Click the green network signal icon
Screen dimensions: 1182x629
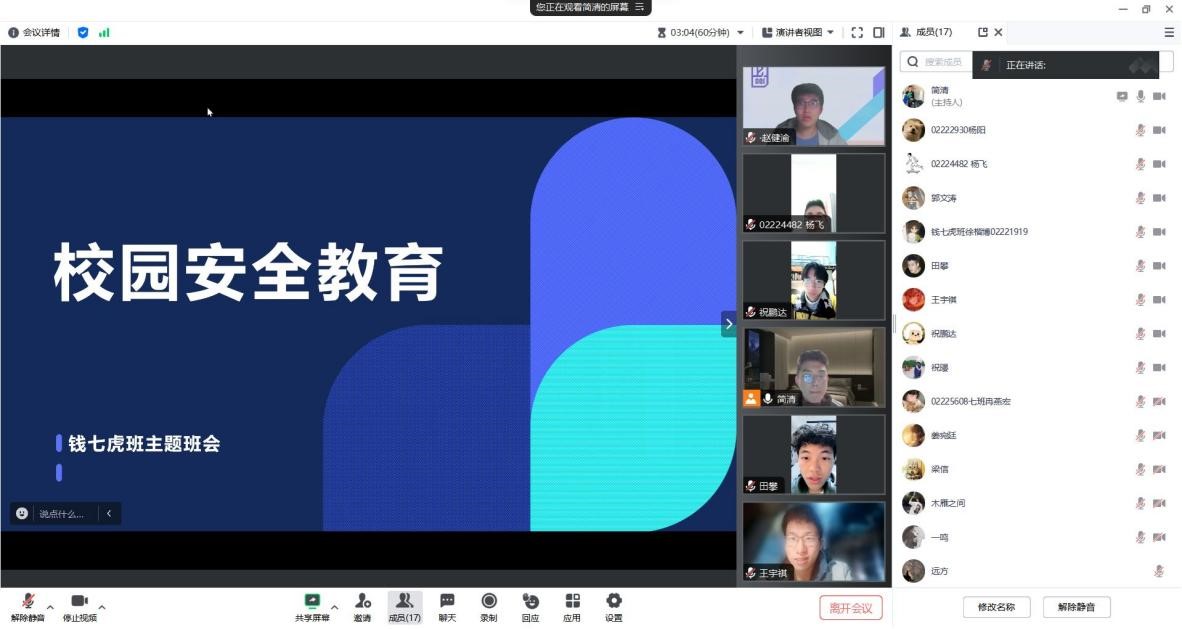[x=104, y=32]
